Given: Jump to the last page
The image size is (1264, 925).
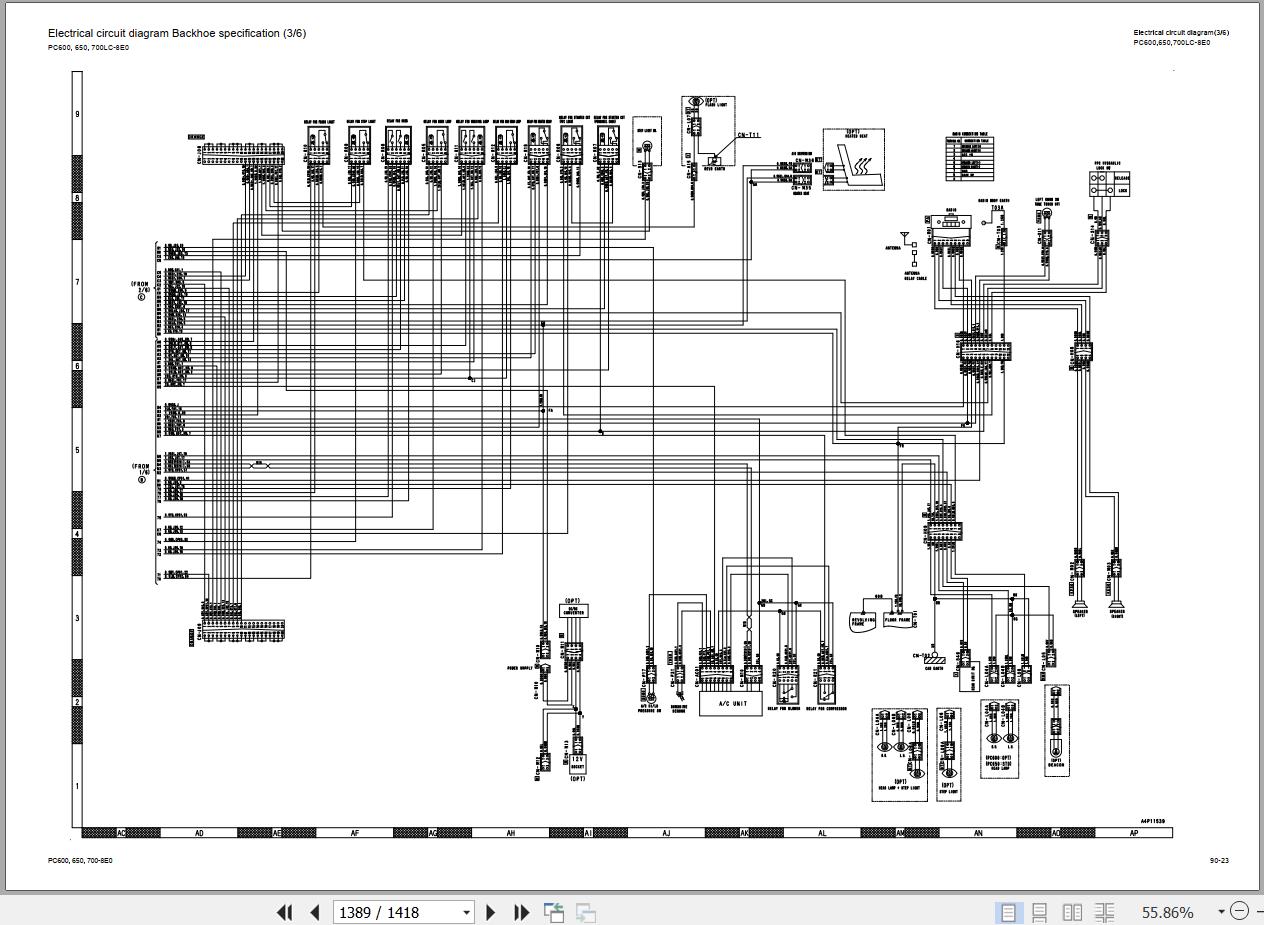Looking at the screenshot, I should point(521,912).
